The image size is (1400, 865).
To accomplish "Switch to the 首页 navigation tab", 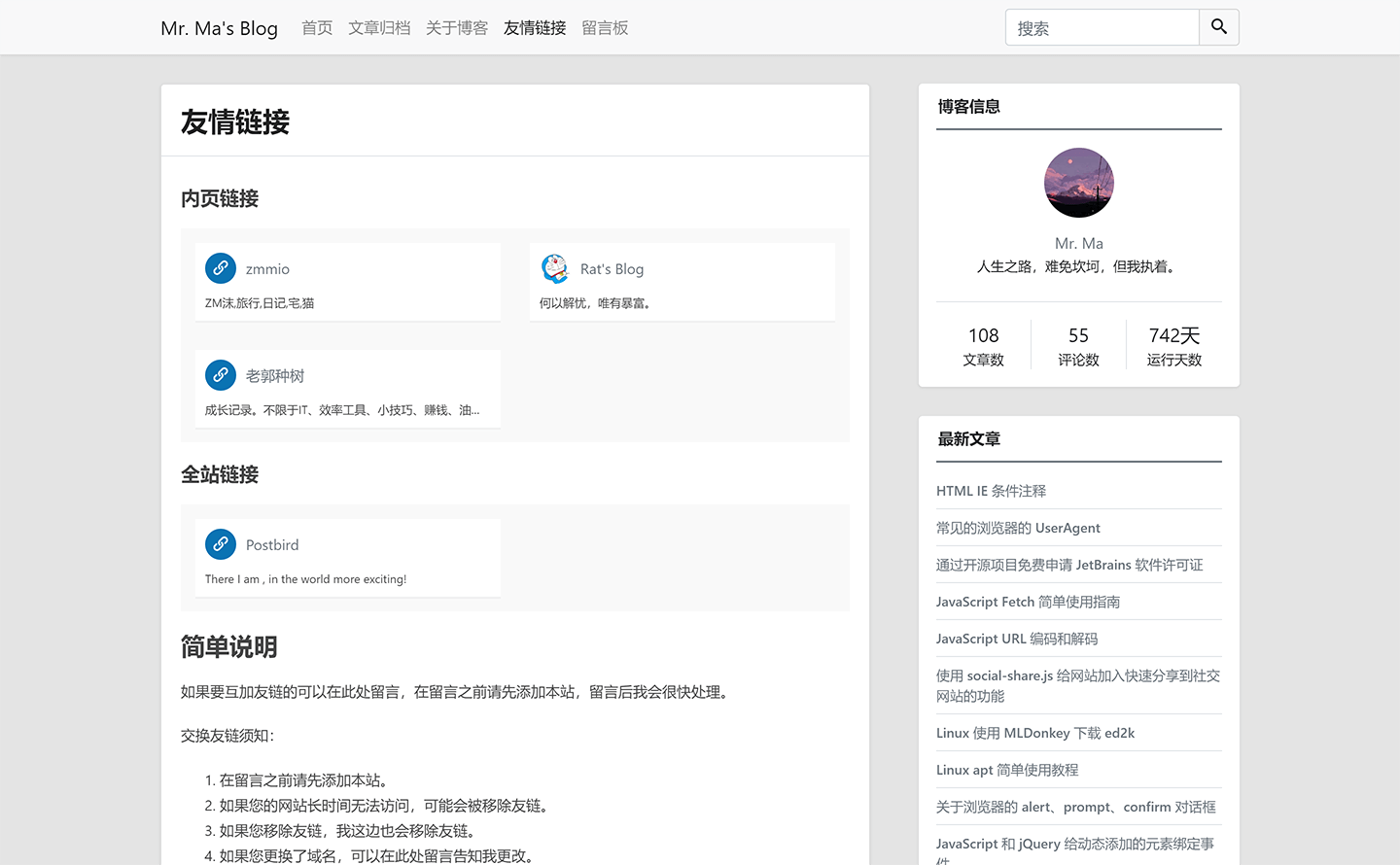I will tap(316, 27).
